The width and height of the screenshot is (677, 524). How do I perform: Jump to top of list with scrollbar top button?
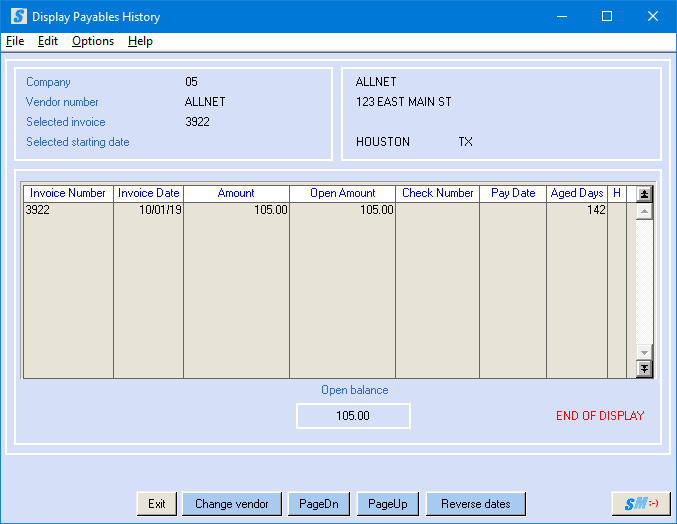[644, 194]
